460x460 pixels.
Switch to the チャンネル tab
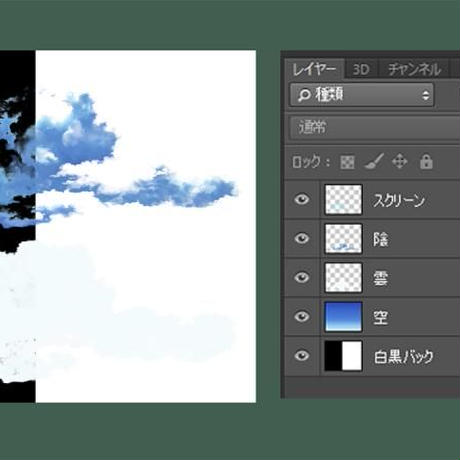click(414, 70)
